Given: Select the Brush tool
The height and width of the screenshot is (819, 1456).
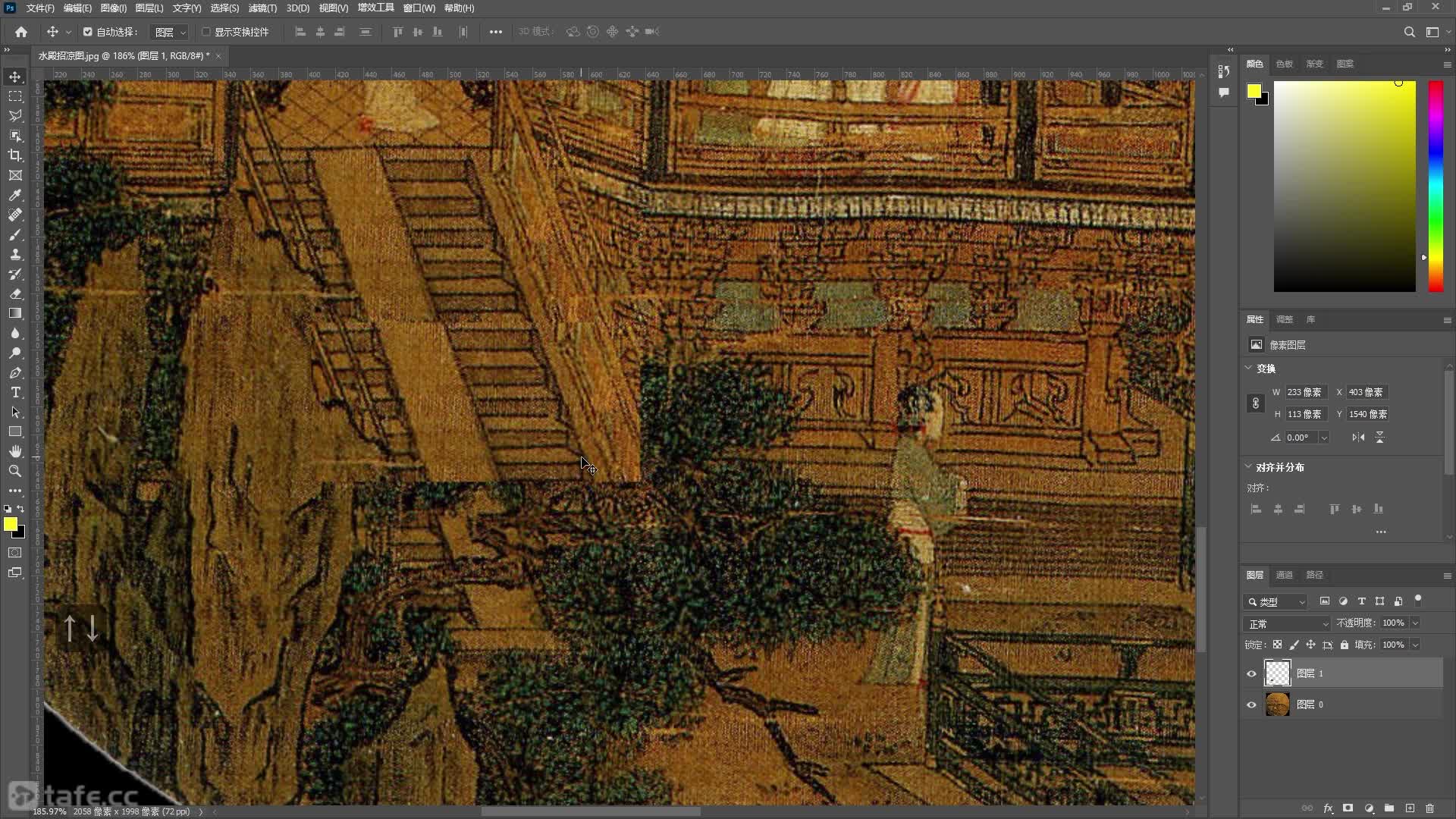Looking at the screenshot, I should tap(15, 234).
